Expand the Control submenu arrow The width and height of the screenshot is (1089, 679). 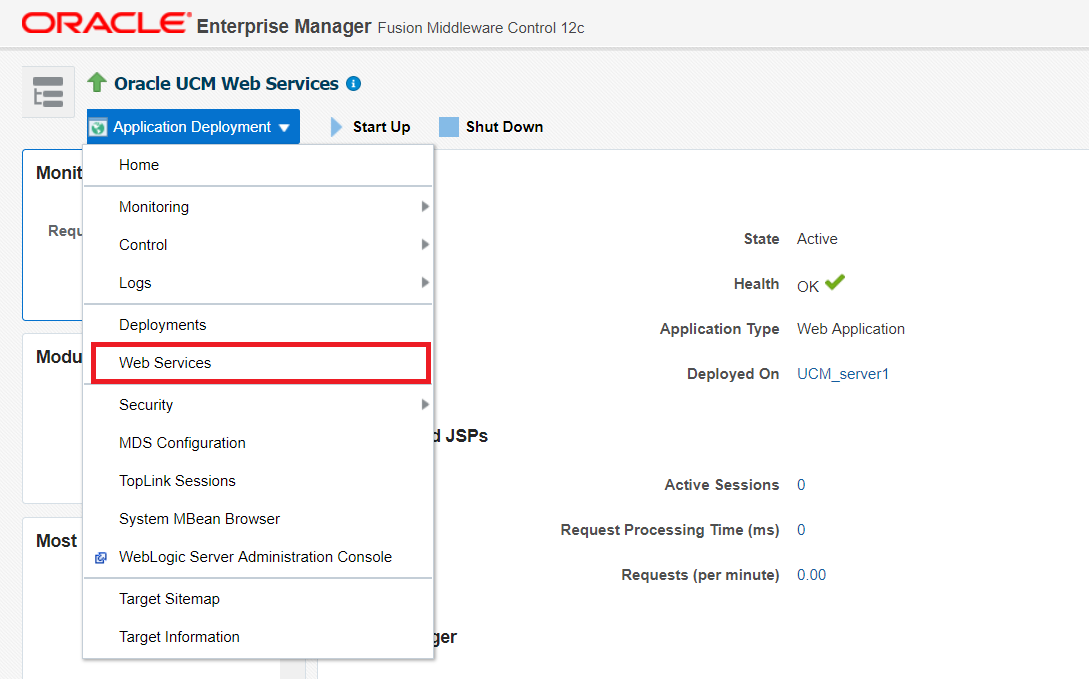pos(425,244)
